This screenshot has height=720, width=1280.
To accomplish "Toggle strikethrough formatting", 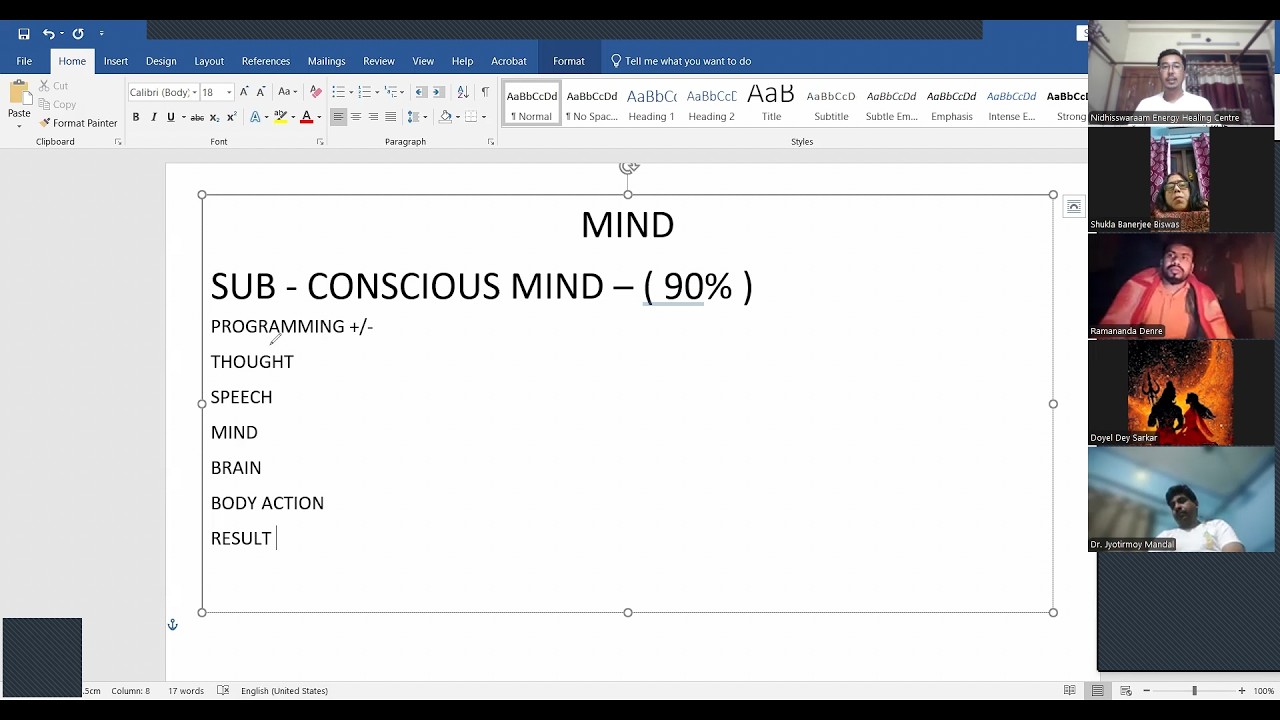I will (x=197, y=117).
